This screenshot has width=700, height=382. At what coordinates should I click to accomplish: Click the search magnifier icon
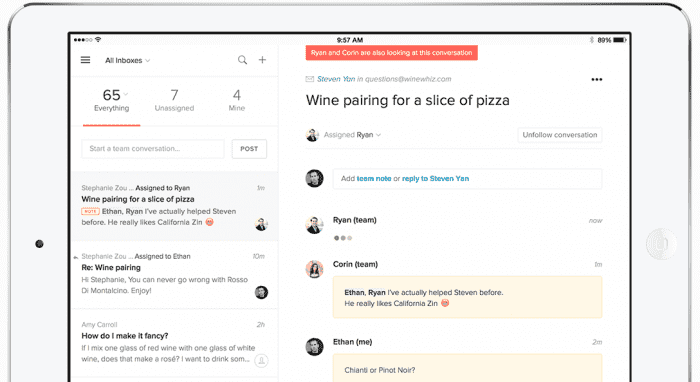(242, 60)
